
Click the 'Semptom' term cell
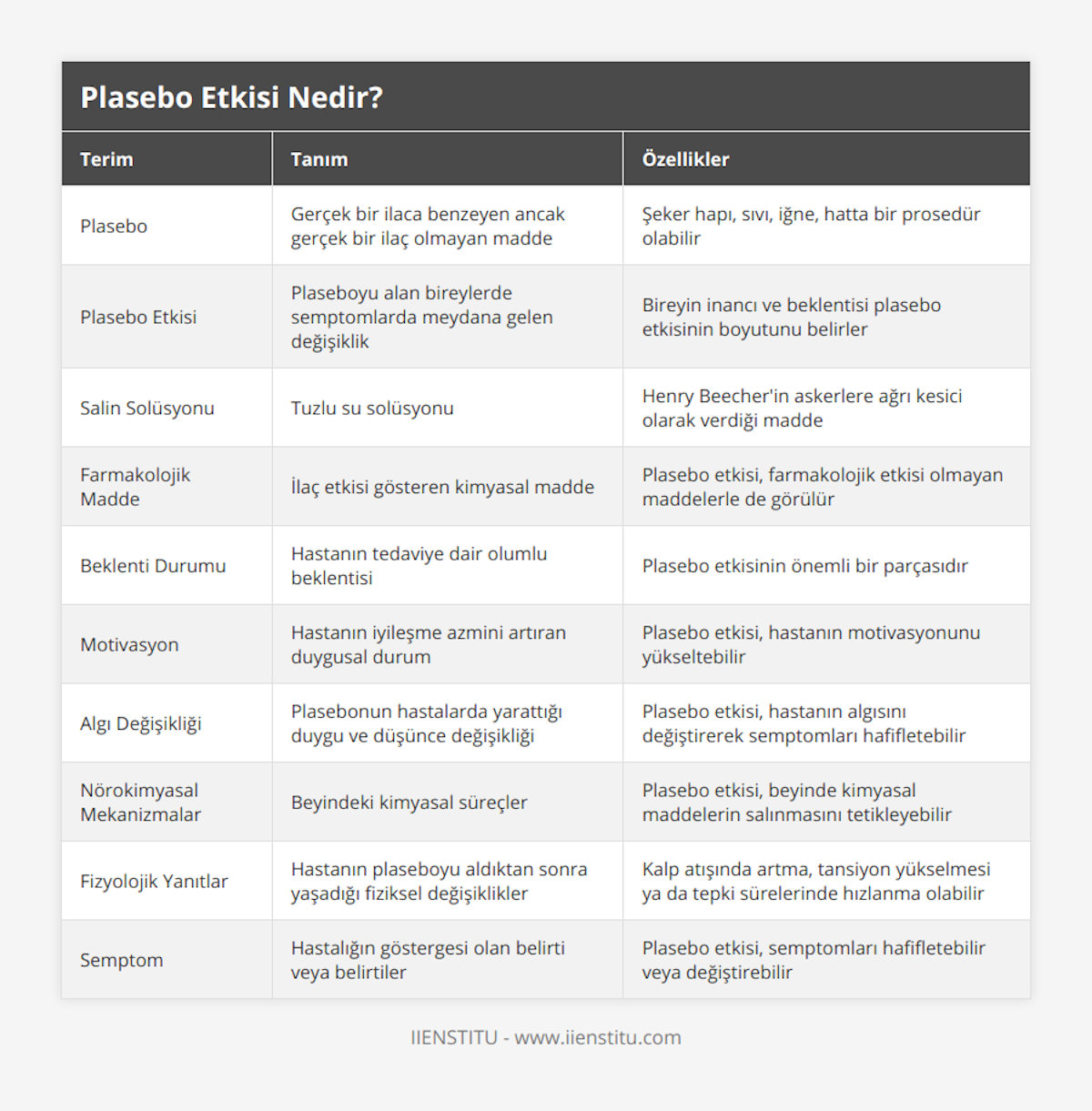(x=122, y=960)
